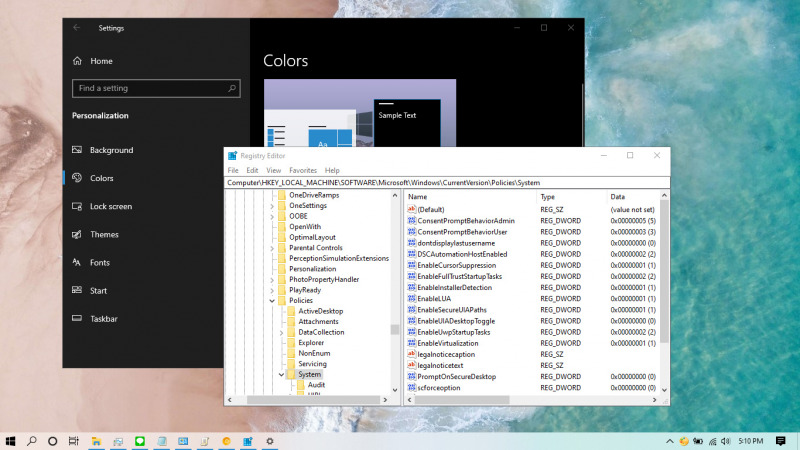Select the ActiveDesktop registry key
Image resolution: width=800 pixels, height=450 pixels.
(320, 311)
